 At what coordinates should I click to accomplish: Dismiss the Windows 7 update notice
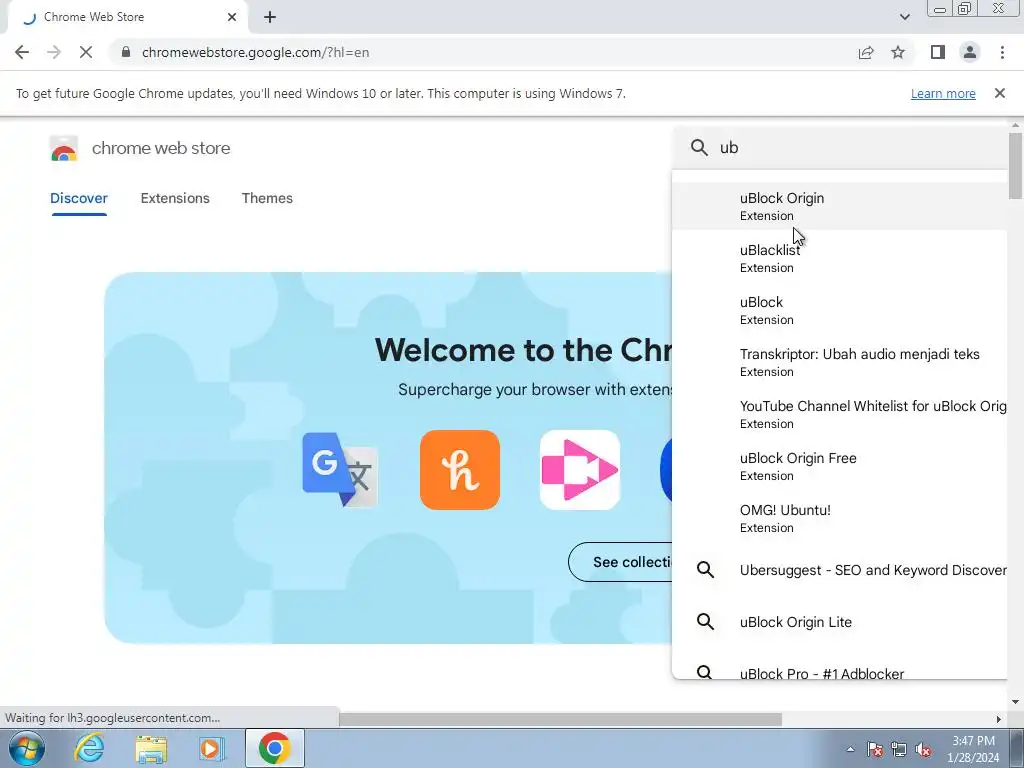click(999, 93)
